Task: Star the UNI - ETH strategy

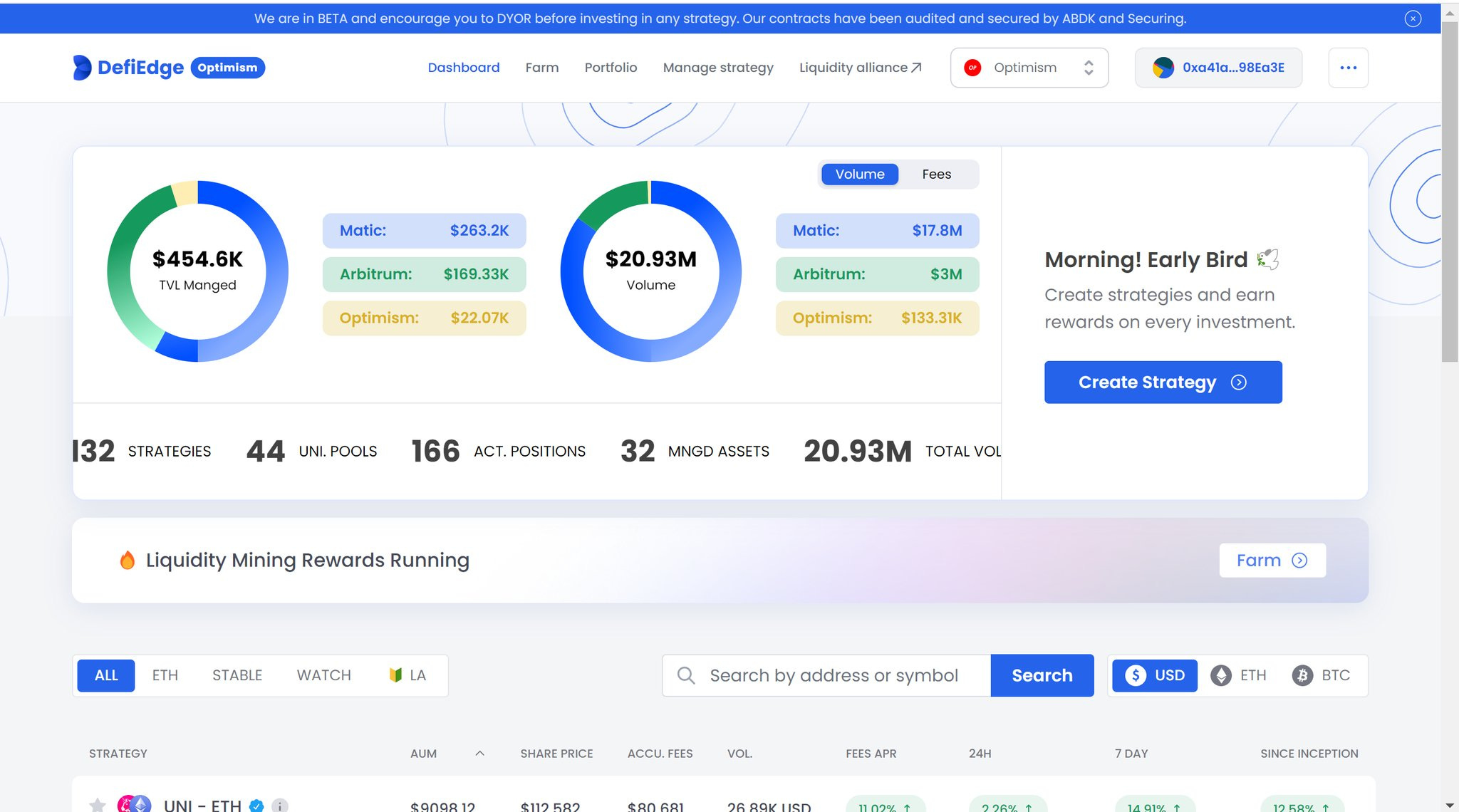Action: 98,806
